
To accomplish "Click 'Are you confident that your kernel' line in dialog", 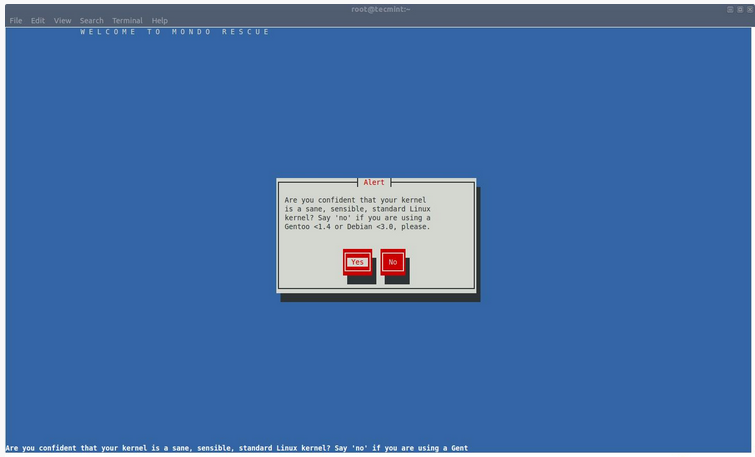I will 355,200.
